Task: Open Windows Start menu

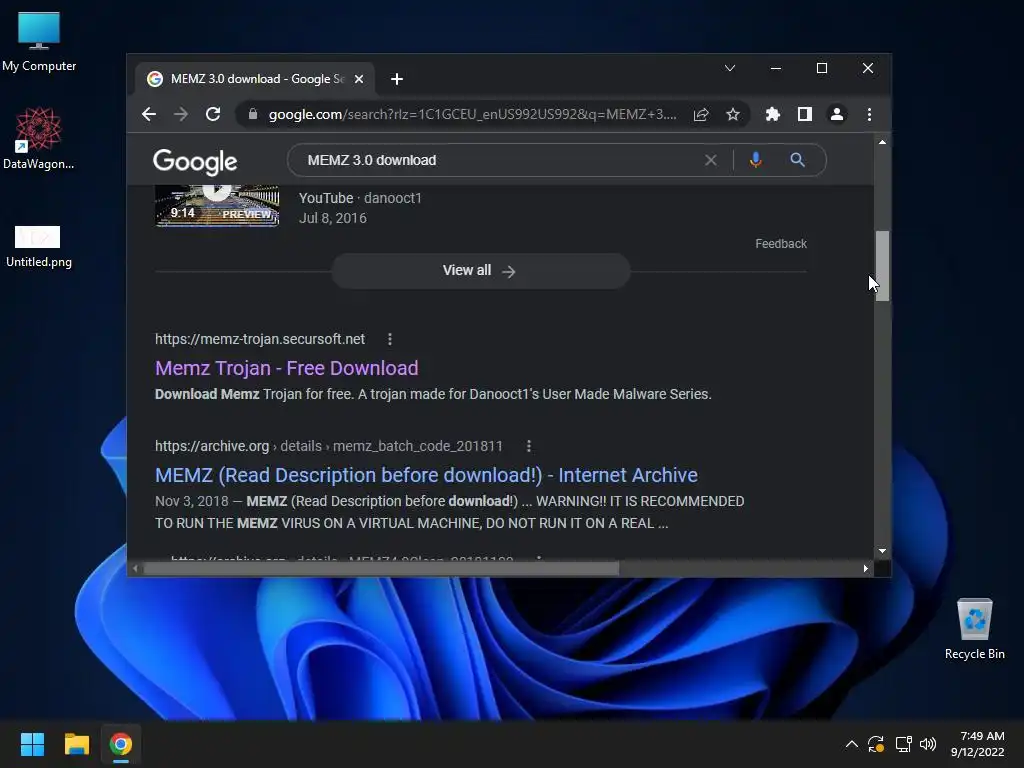Action: click(32, 744)
